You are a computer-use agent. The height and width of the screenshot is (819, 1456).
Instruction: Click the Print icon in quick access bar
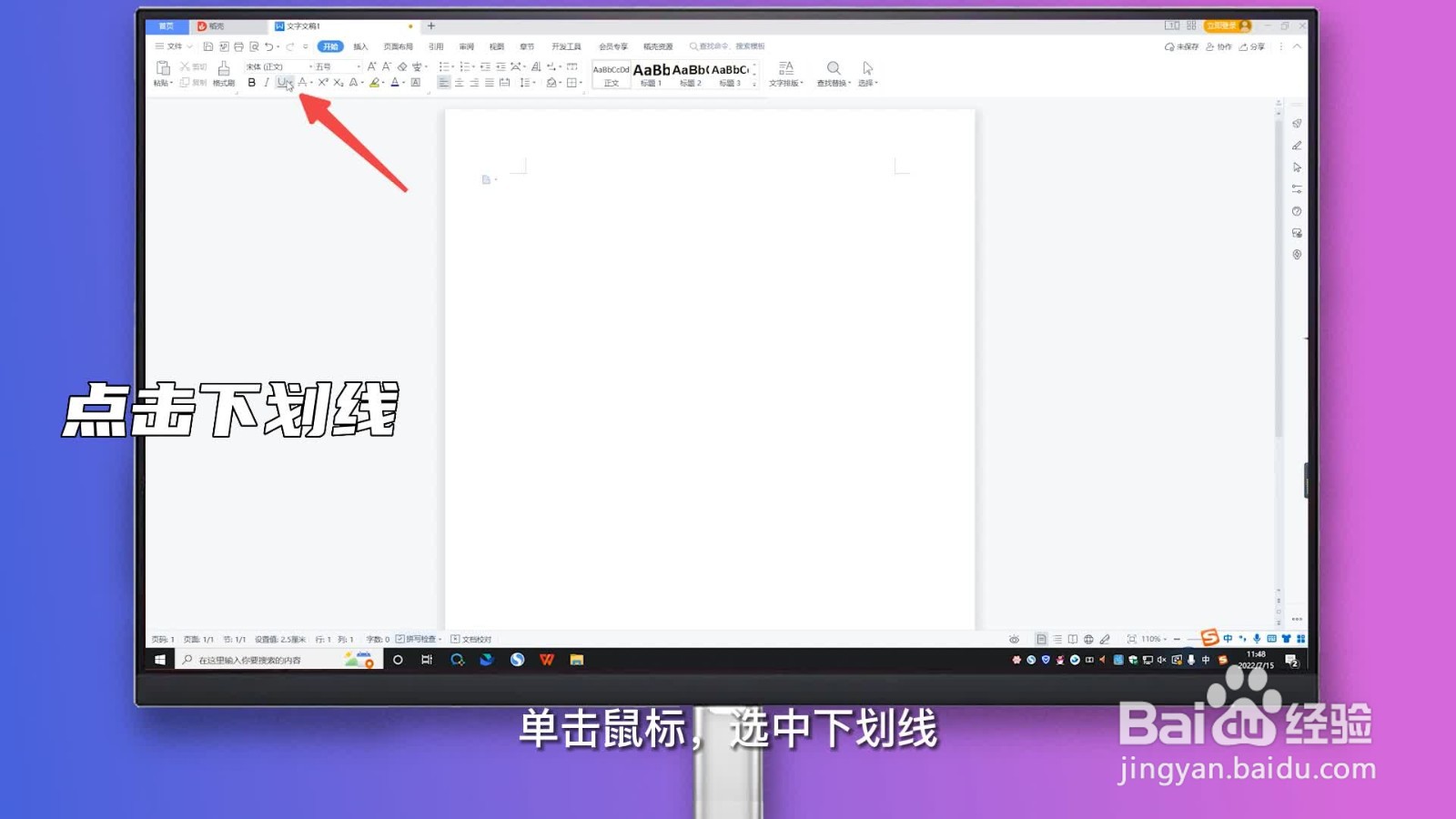238,46
